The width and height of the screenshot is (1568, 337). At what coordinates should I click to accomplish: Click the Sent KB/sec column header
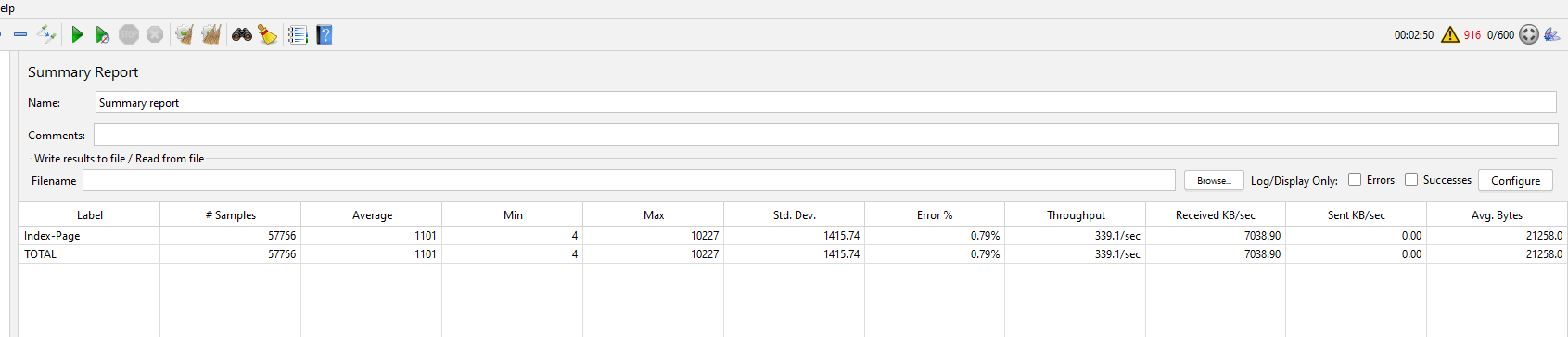[x=1357, y=214]
